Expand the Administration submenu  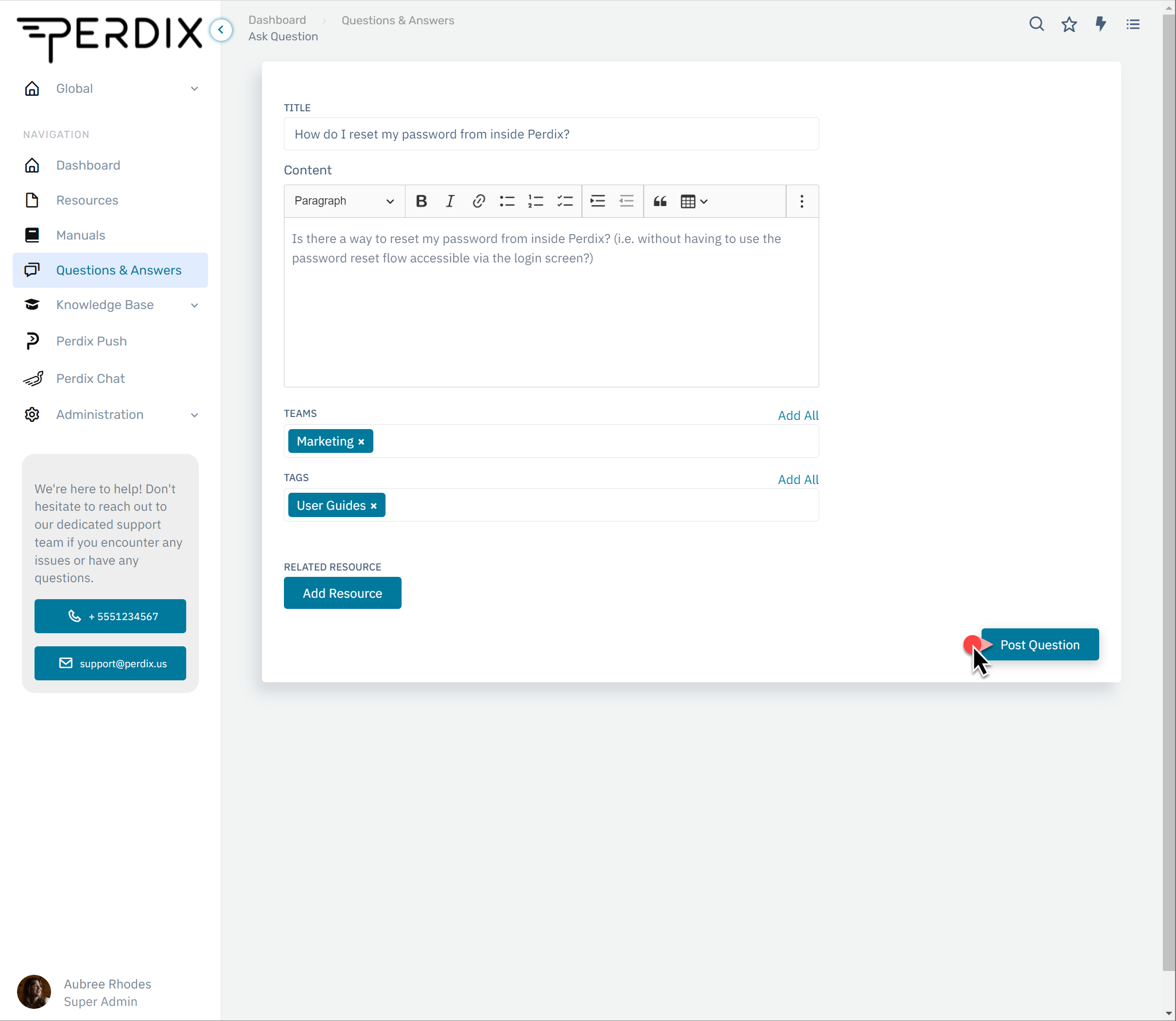coord(194,415)
